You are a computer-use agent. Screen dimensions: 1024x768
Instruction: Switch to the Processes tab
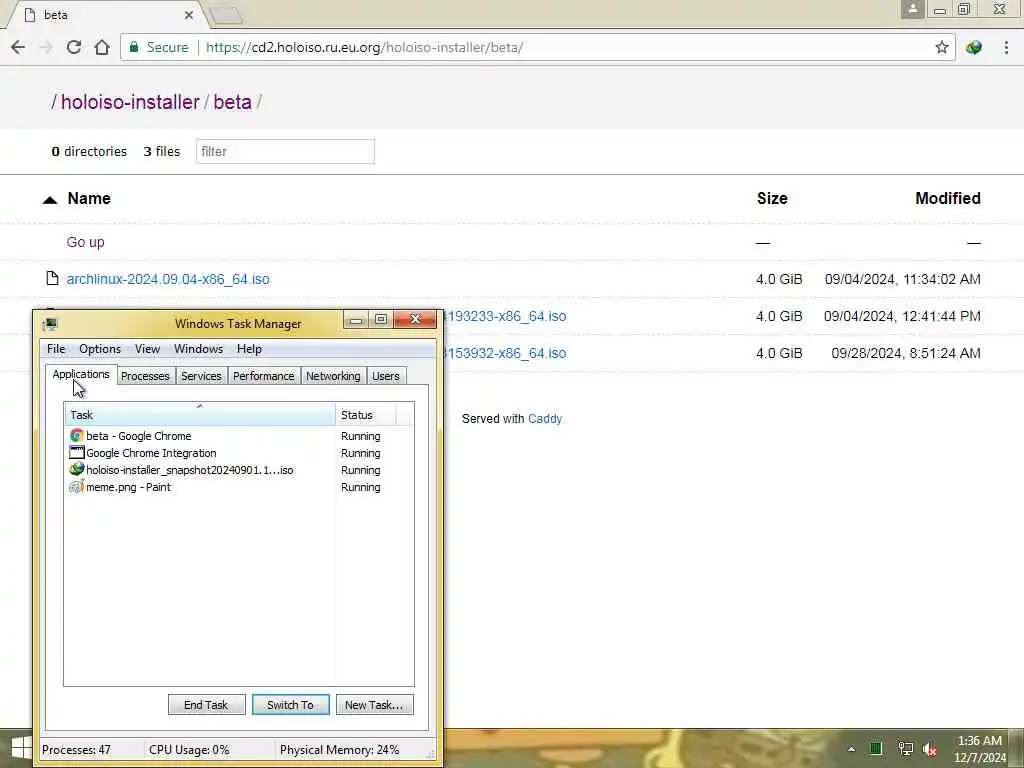(x=145, y=376)
